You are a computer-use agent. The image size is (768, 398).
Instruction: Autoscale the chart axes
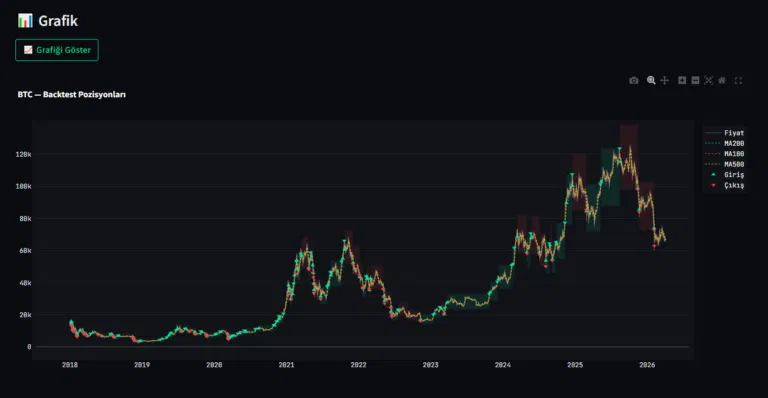pos(708,80)
